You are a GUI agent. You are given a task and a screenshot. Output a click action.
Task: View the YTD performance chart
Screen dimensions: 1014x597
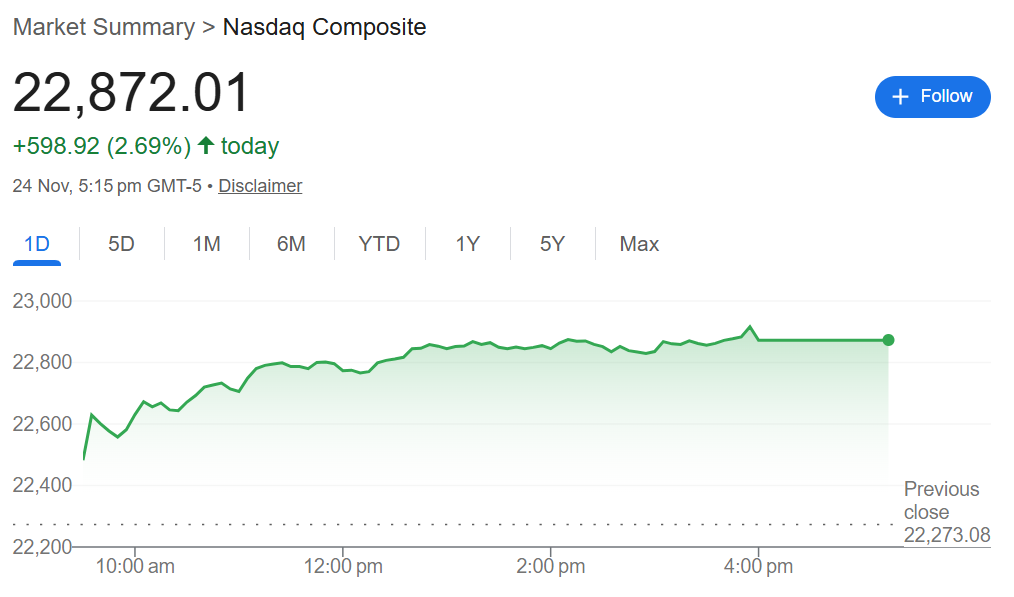tap(379, 243)
